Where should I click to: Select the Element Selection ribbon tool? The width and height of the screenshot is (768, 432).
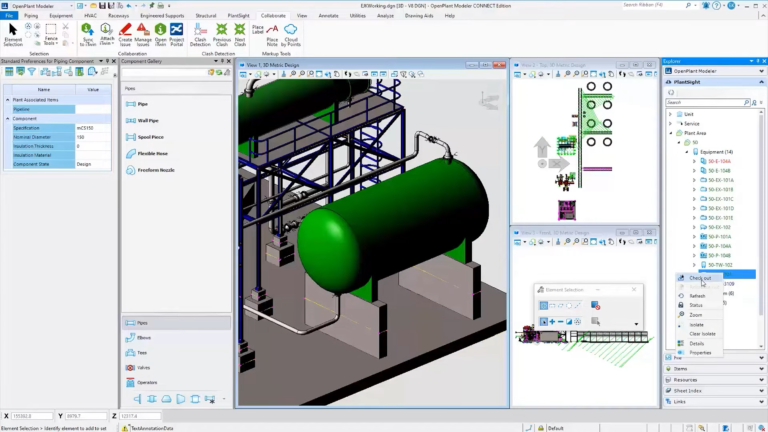[13, 35]
